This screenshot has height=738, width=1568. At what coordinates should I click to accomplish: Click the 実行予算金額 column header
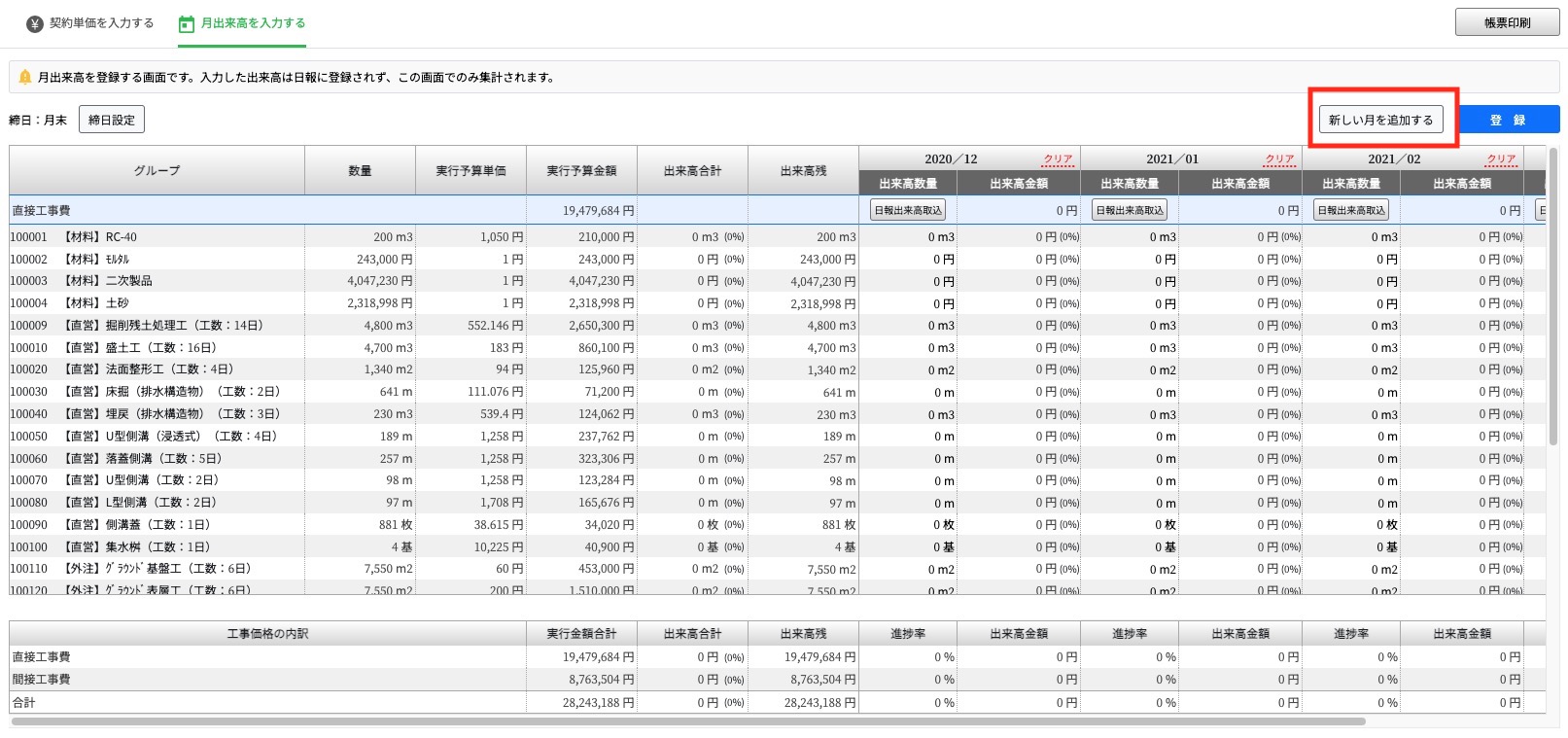[581, 170]
